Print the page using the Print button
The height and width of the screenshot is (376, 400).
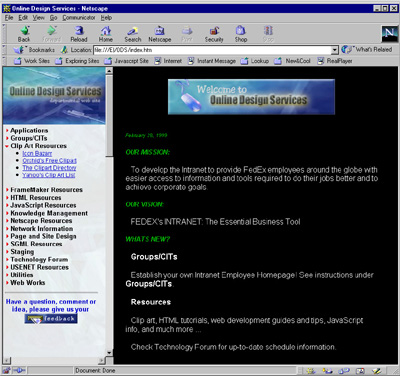click(x=187, y=34)
